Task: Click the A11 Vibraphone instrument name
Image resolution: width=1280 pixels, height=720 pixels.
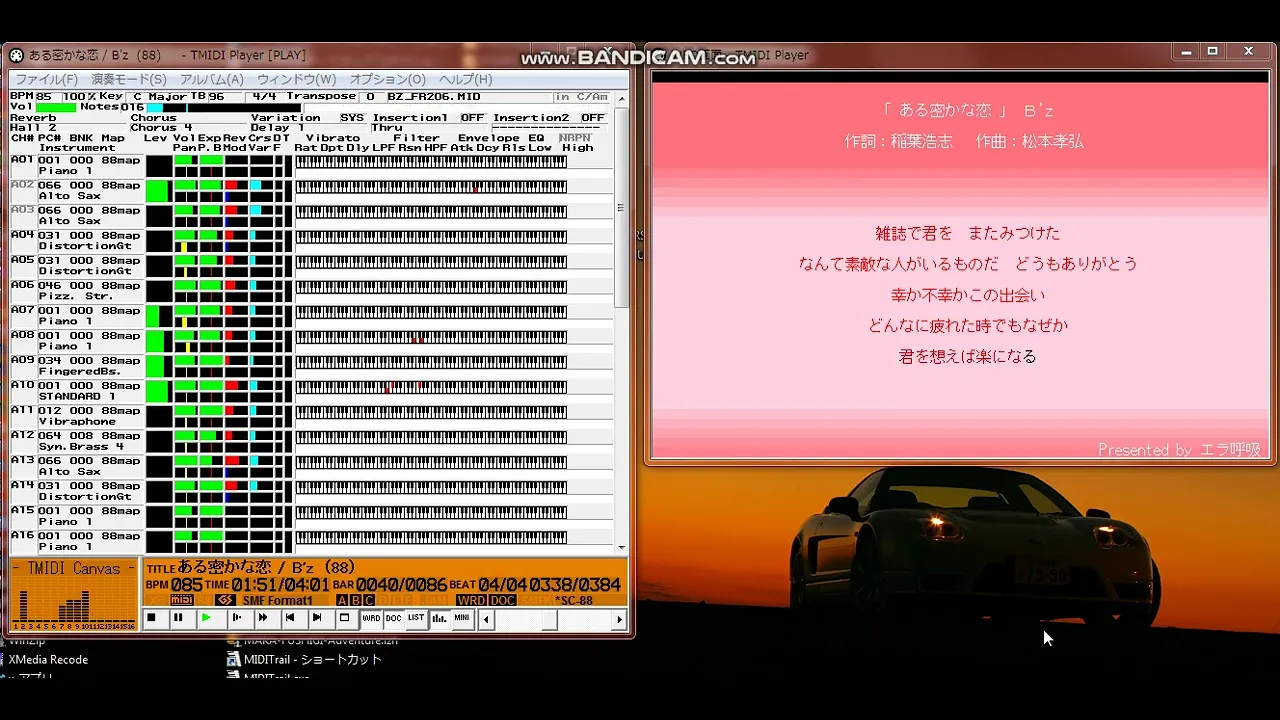Action: pyautogui.click(x=77, y=422)
